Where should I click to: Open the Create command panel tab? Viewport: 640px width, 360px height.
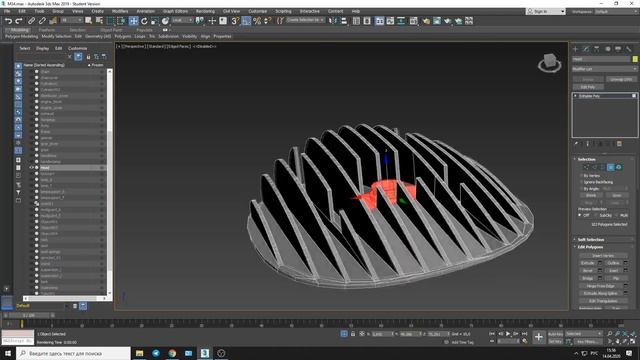576,49
